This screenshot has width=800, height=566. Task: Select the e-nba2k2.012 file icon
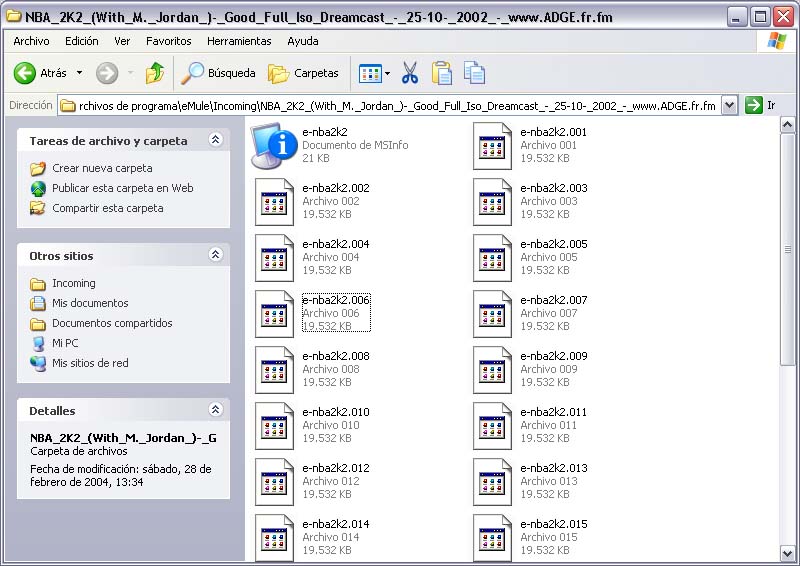pyautogui.click(x=274, y=482)
